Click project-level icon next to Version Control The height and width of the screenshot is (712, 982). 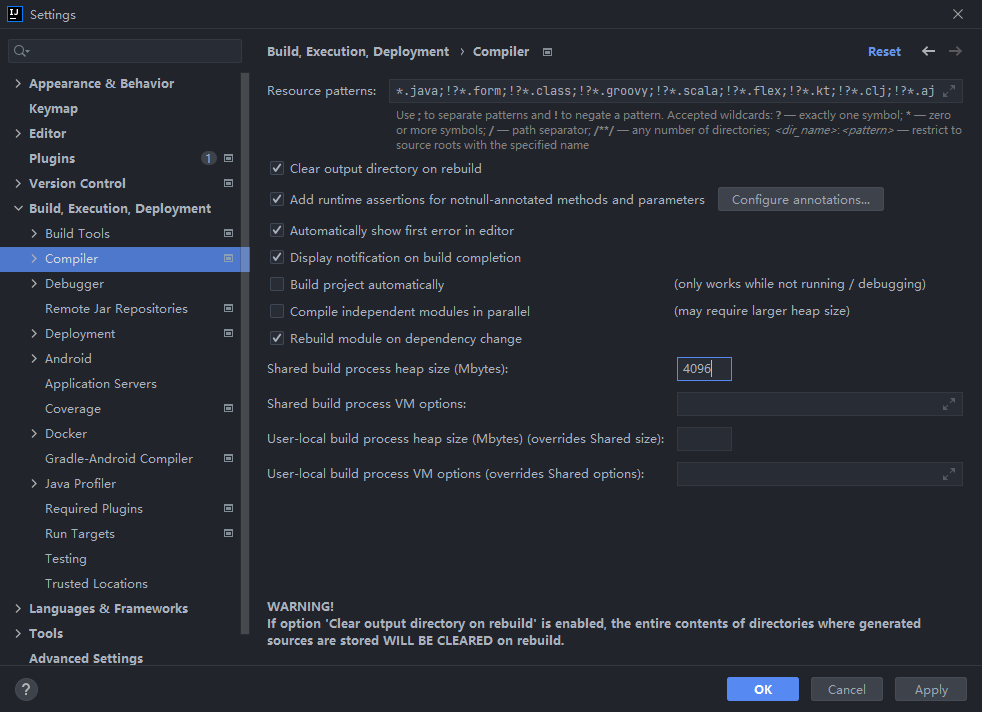coord(229,183)
